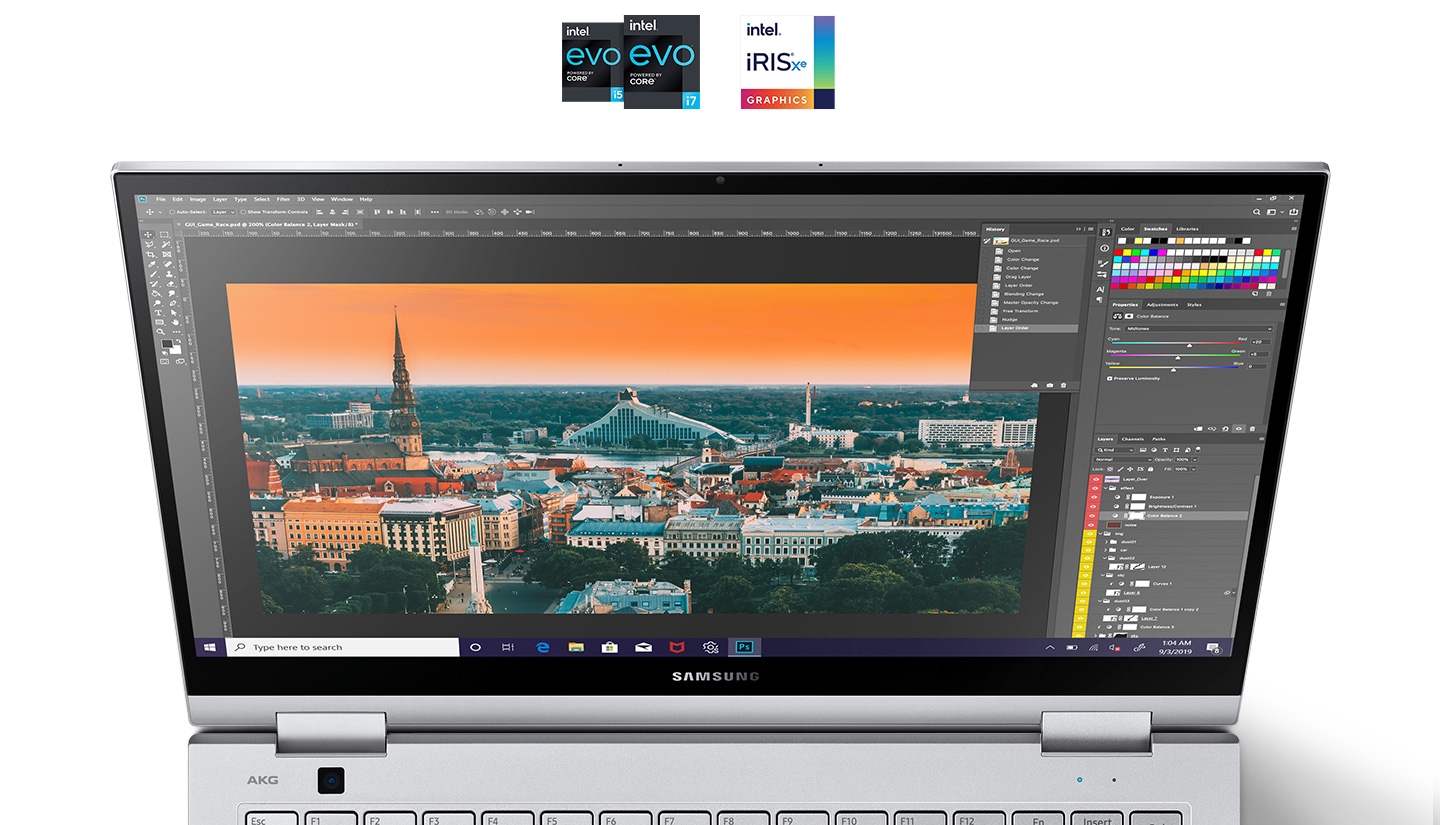Click reset adjustment icon in Properties panel

pos(1225,429)
